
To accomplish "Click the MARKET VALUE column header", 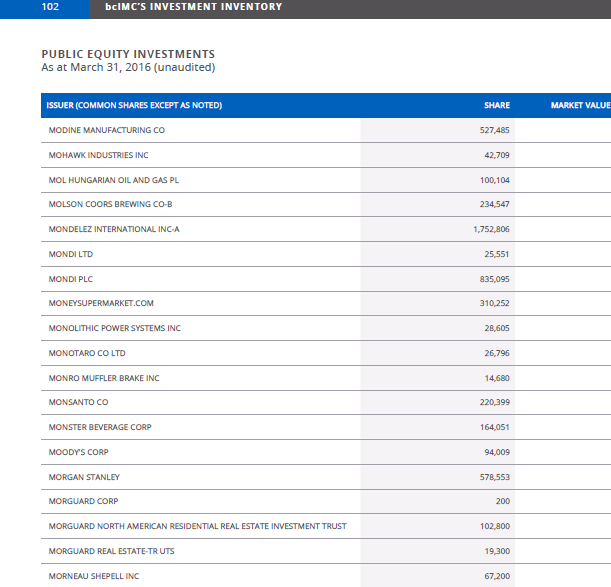I will [581, 105].
